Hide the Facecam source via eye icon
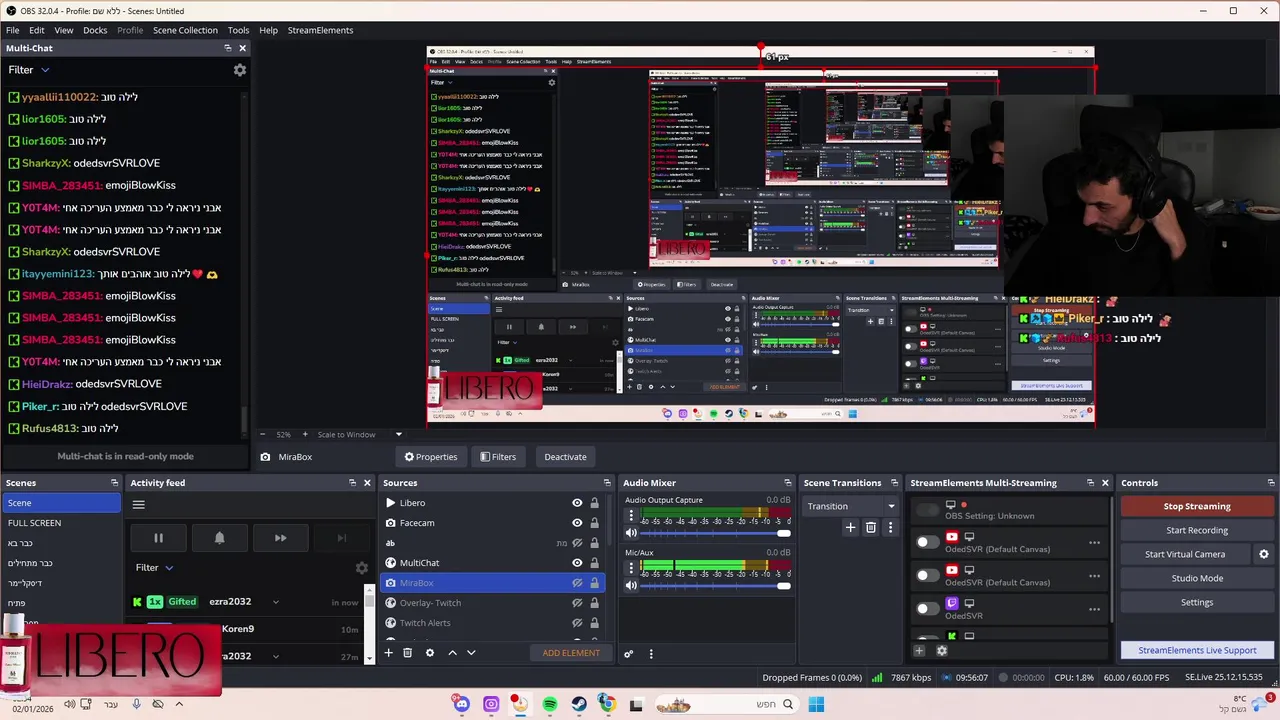 point(577,523)
